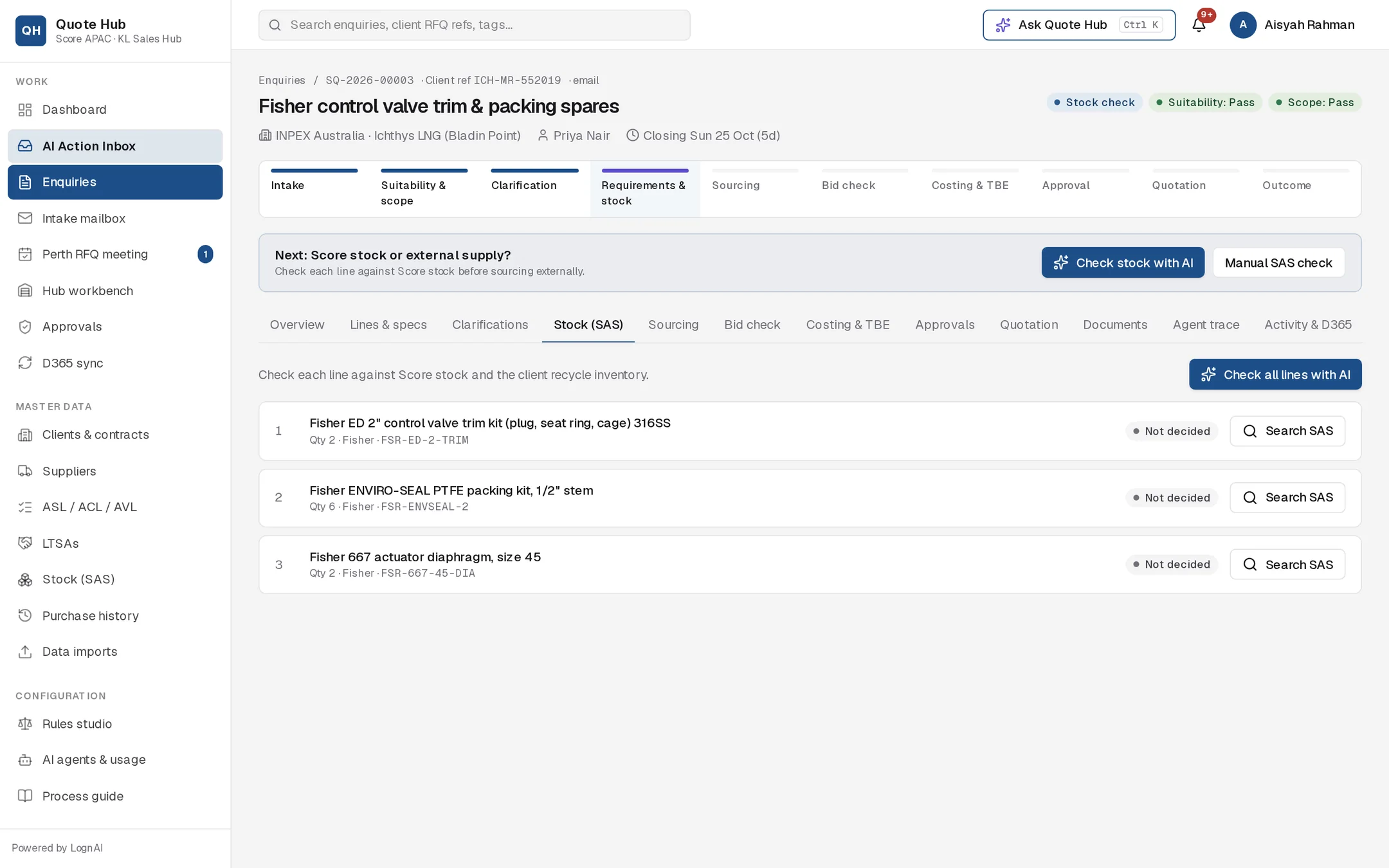Screen dimensions: 1389x868
Task: Select the Requirements & stock stage step
Action: (645, 189)
